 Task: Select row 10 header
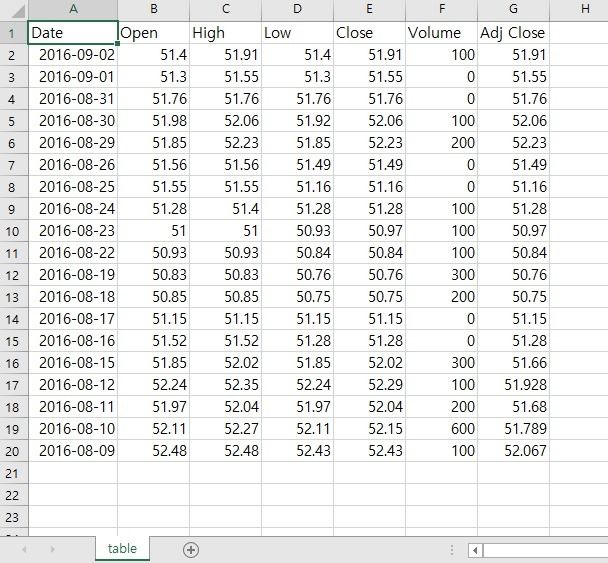tap(14, 231)
